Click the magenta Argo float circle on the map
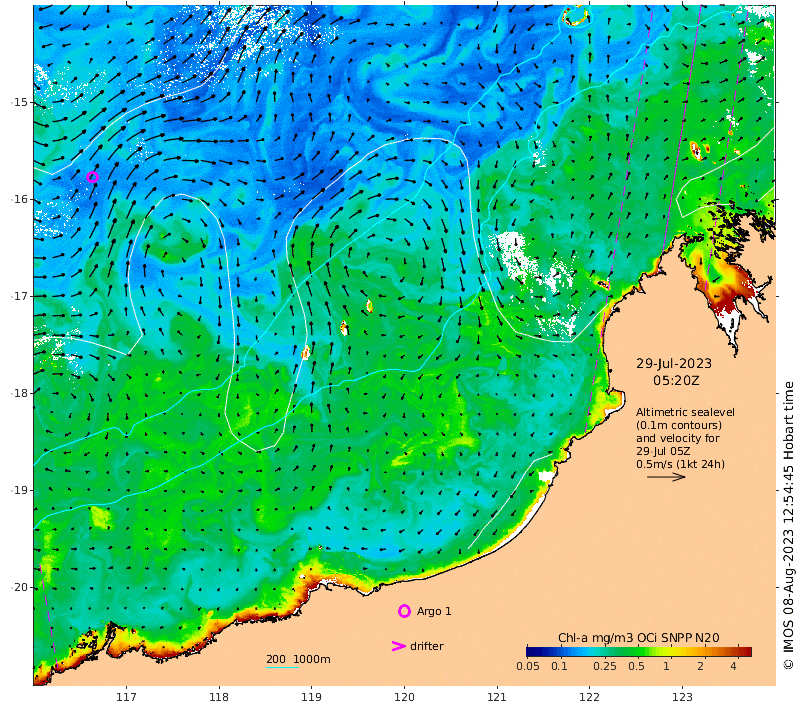 coord(92,177)
